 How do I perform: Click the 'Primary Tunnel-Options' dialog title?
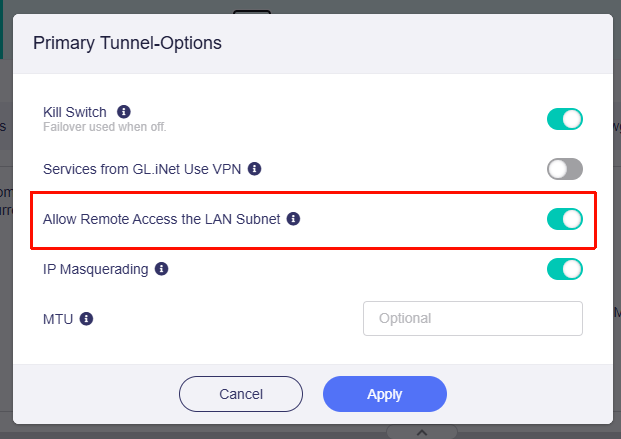127,43
